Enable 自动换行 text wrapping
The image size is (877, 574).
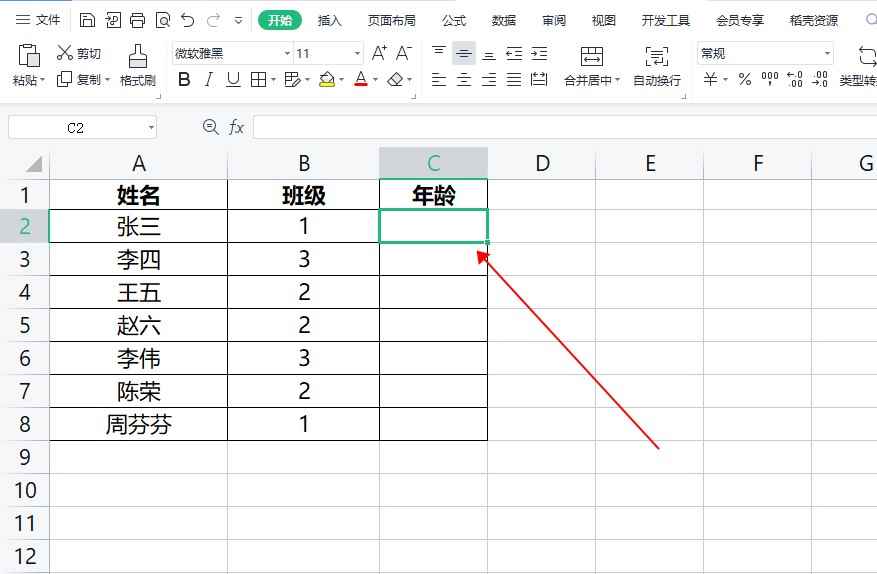[657, 65]
